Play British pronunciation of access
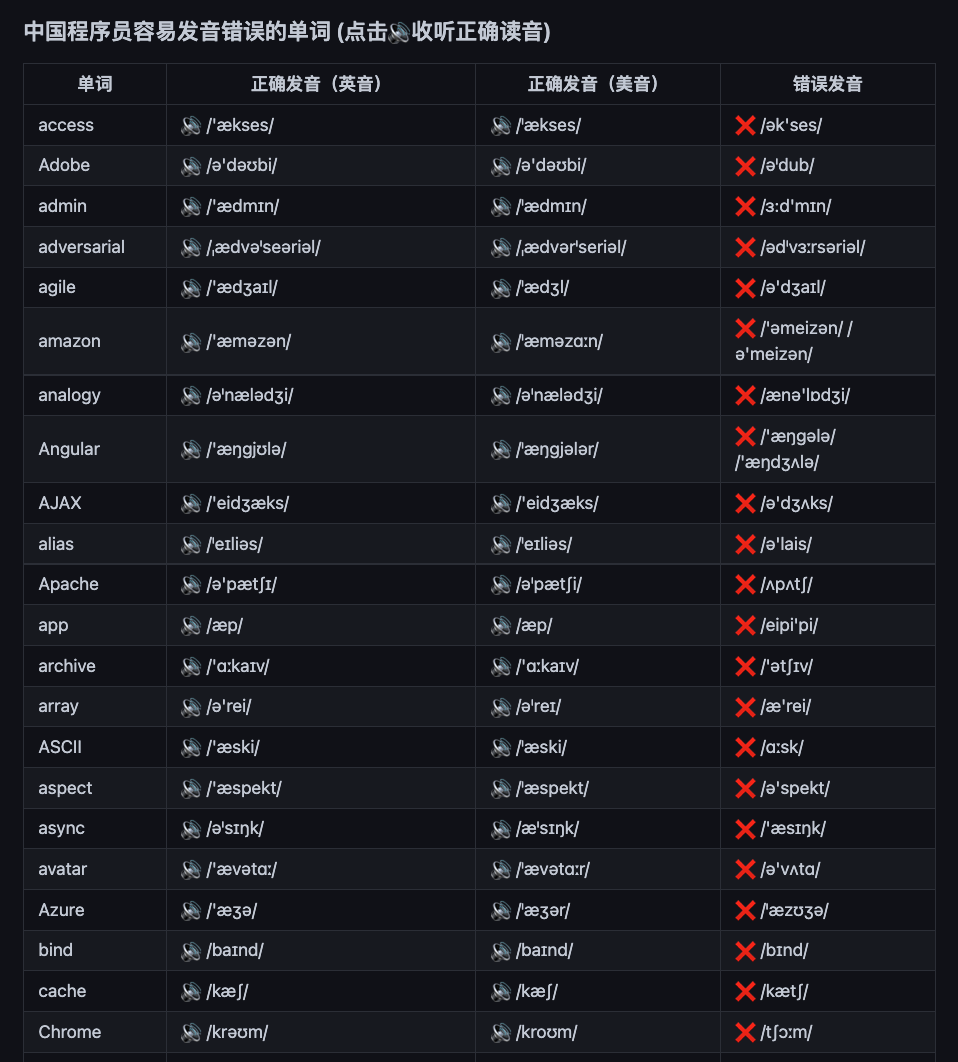The width and height of the screenshot is (958, 1062). (191, 125)
